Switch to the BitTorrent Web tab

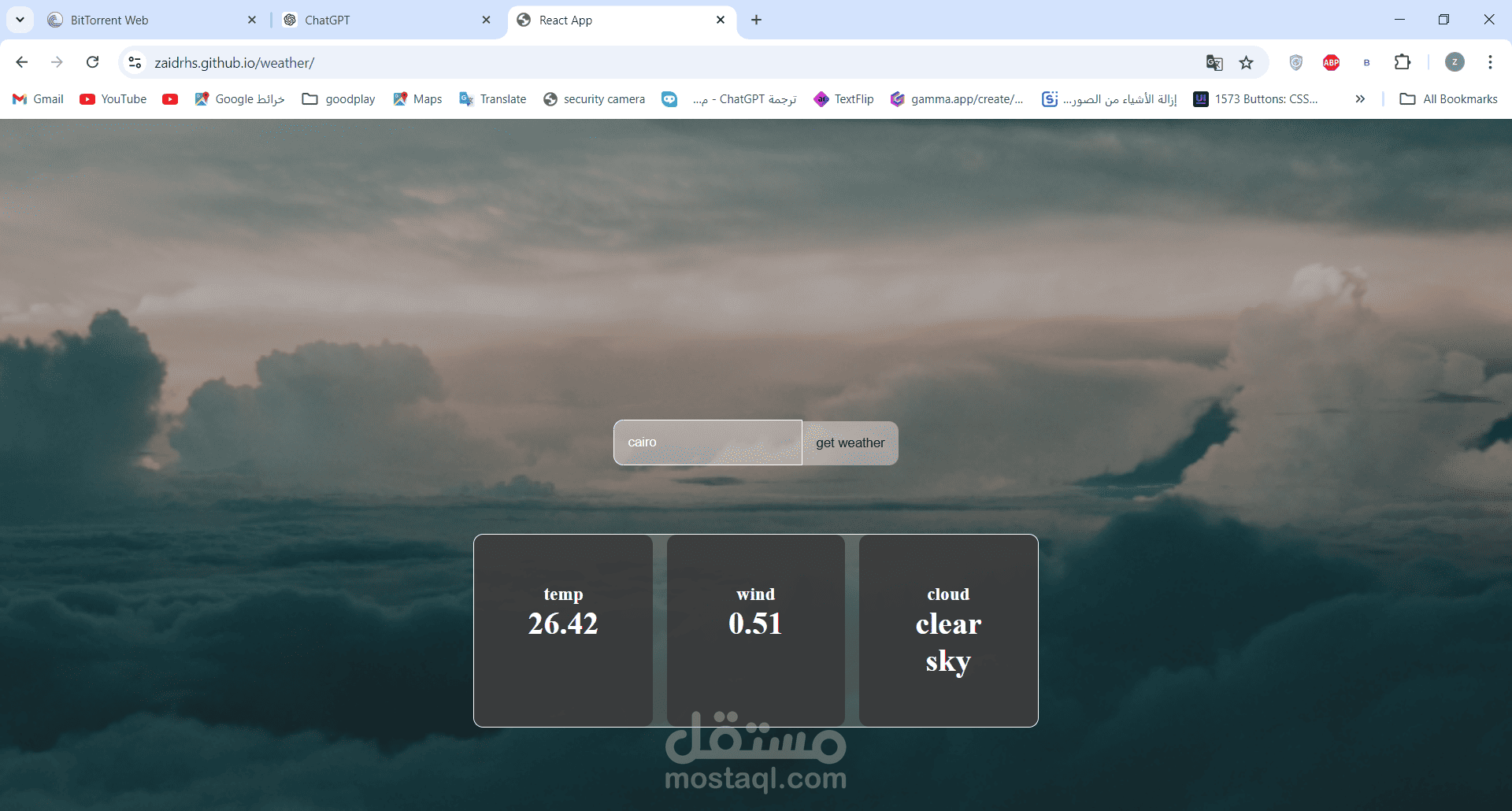(x=152, y=20)
